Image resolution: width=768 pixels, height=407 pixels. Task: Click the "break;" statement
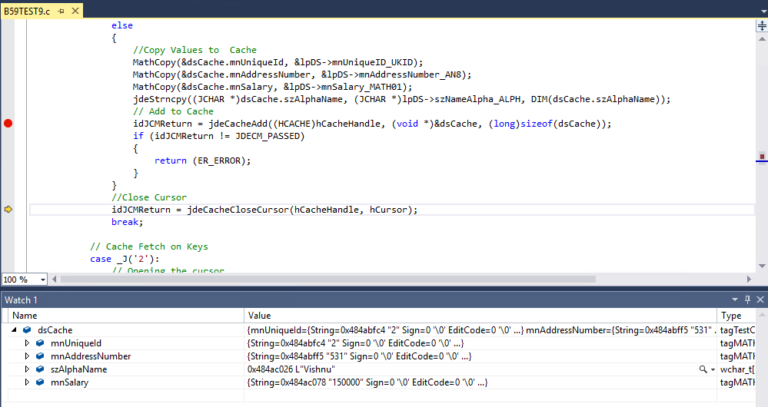pyautogui.click(x=127, y=222)
